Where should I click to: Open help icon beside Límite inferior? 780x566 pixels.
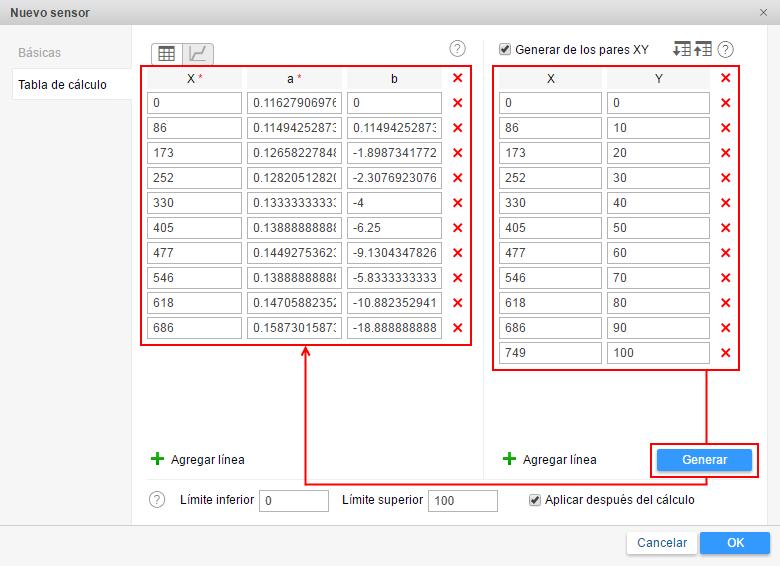pyautogui.click(x=157, y=499)
